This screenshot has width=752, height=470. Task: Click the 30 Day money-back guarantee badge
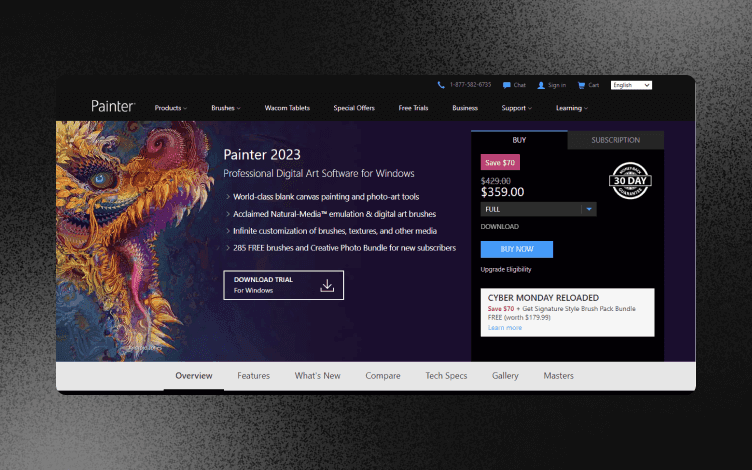point(630,181)
